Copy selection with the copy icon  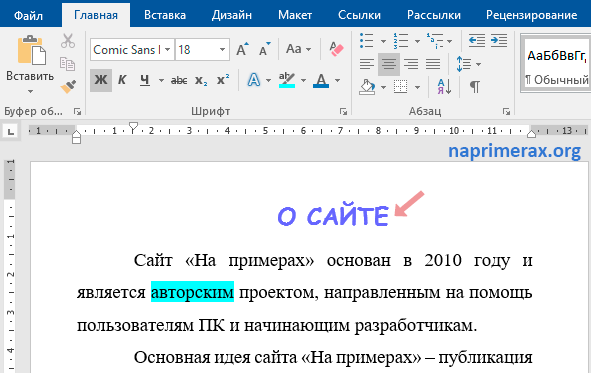[x=67, y=64]
